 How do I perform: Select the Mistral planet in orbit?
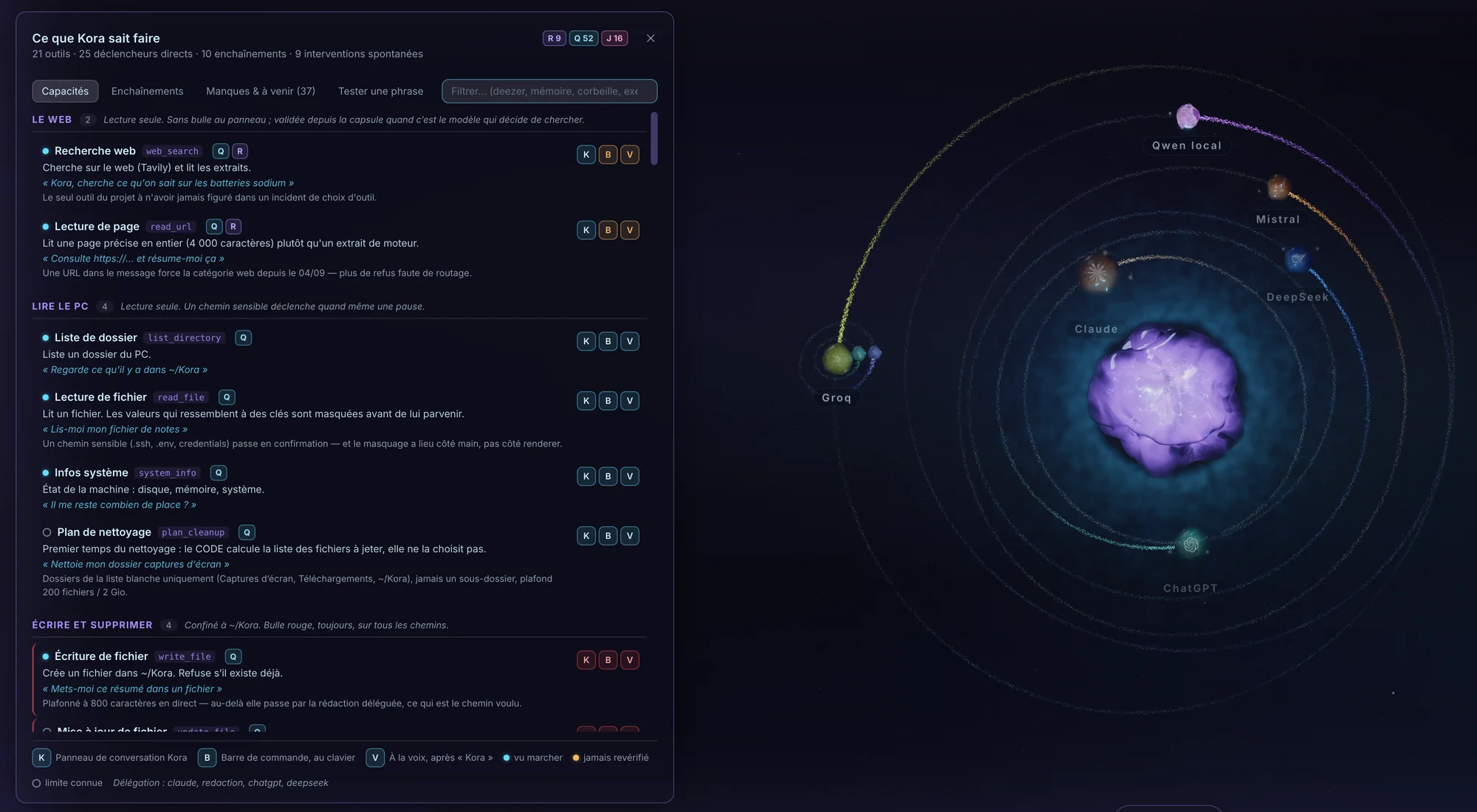coord(1278,187)
